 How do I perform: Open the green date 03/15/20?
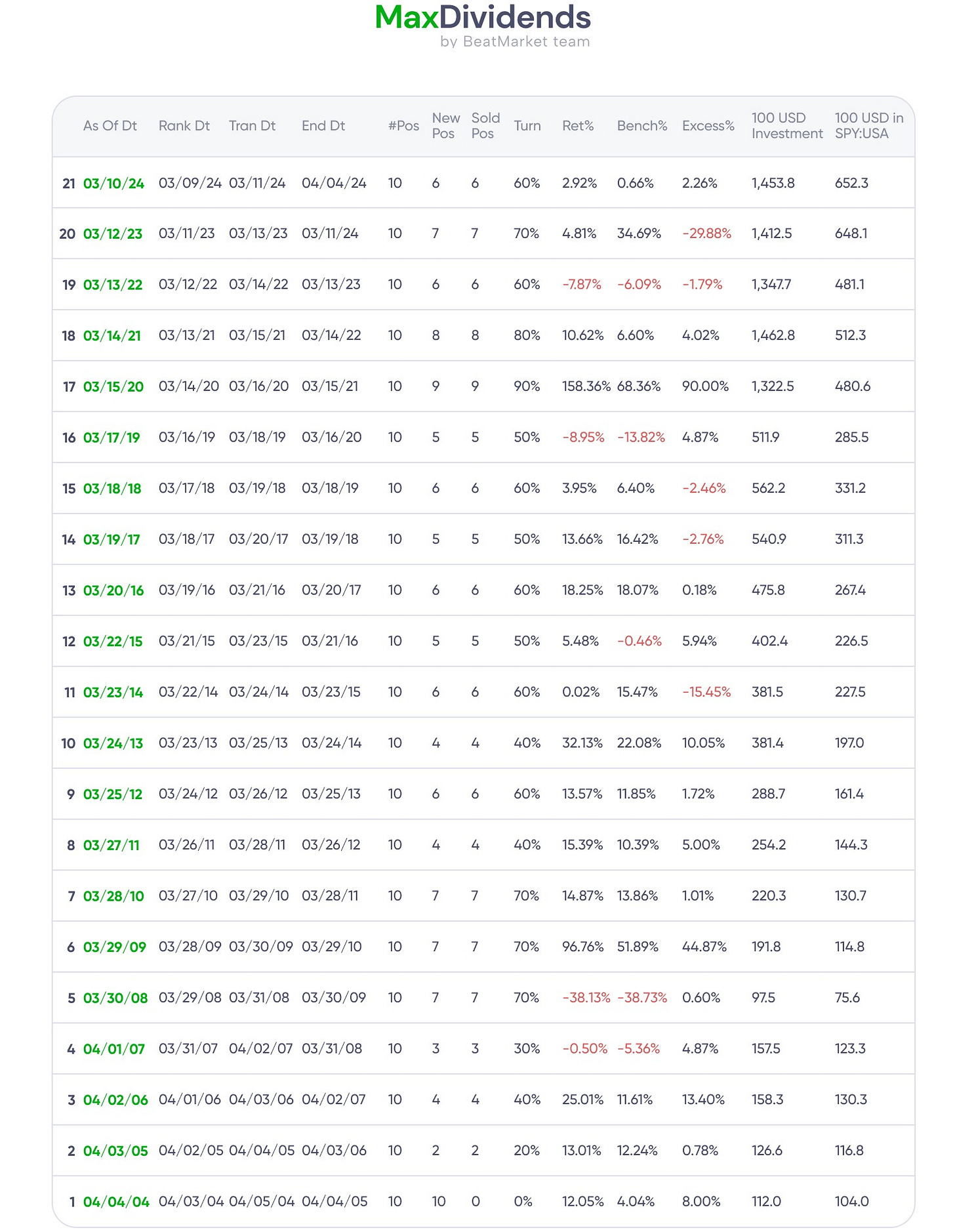pos(113,387)
